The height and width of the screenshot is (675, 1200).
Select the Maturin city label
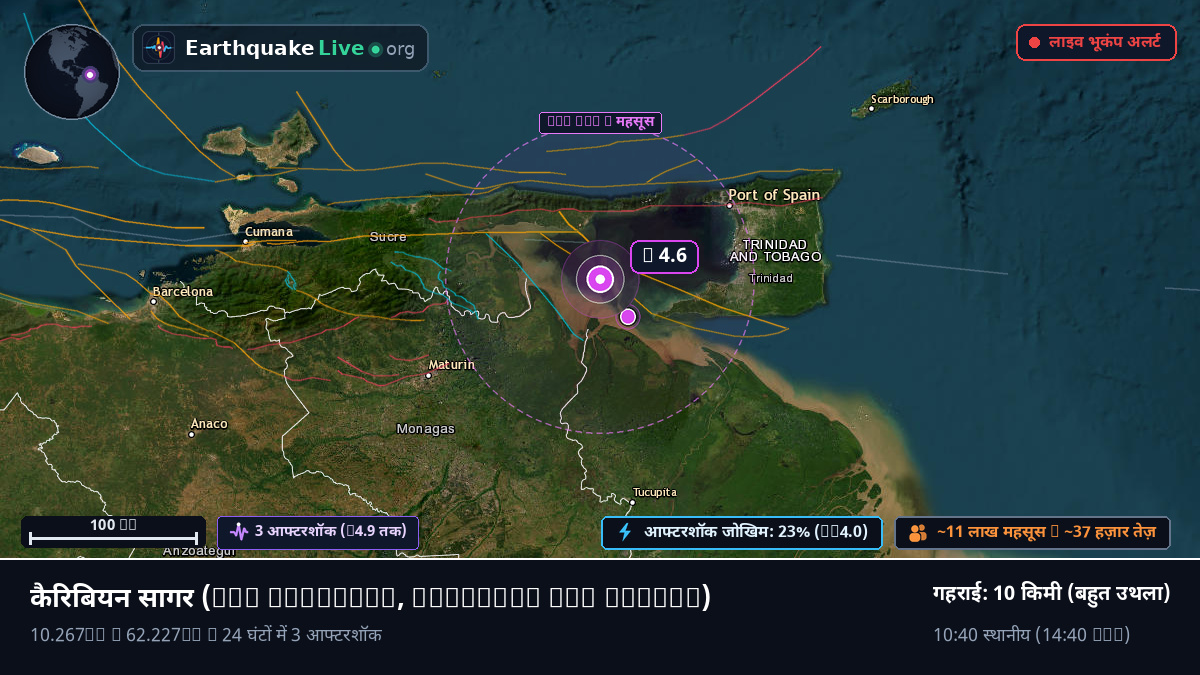(x=451, y=365)
